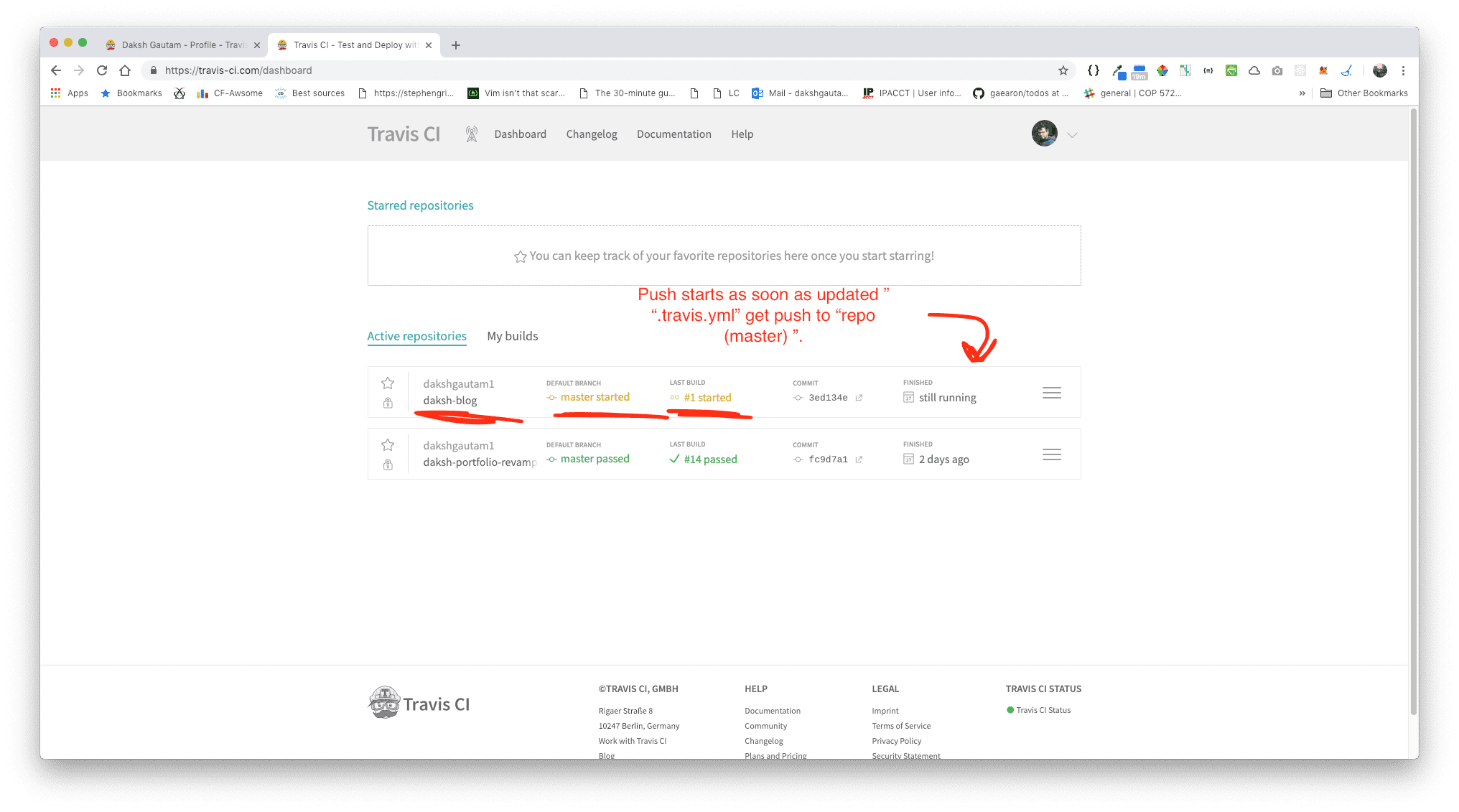Open the footer Community link
This screenshot has width=1459, height=812.
765,726
